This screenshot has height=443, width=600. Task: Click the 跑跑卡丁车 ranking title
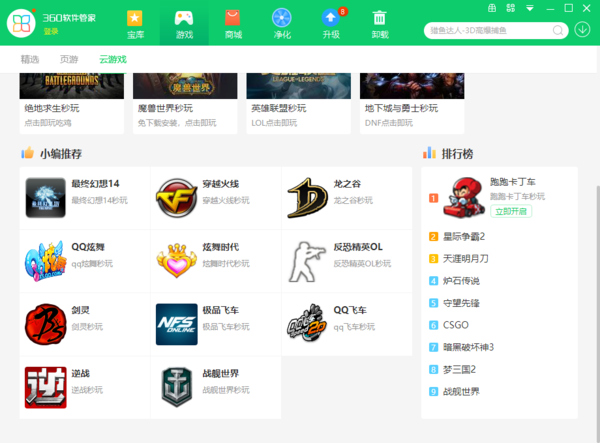(513, 182)
